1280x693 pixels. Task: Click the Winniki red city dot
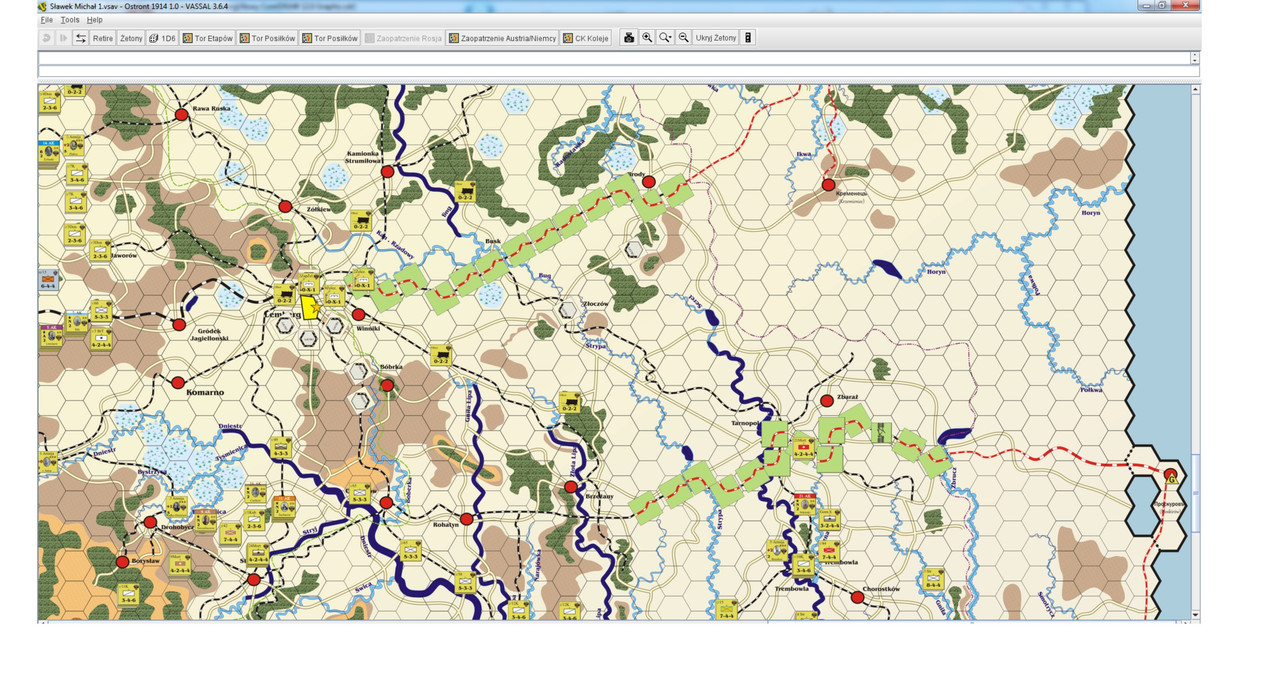pos(358,315)
